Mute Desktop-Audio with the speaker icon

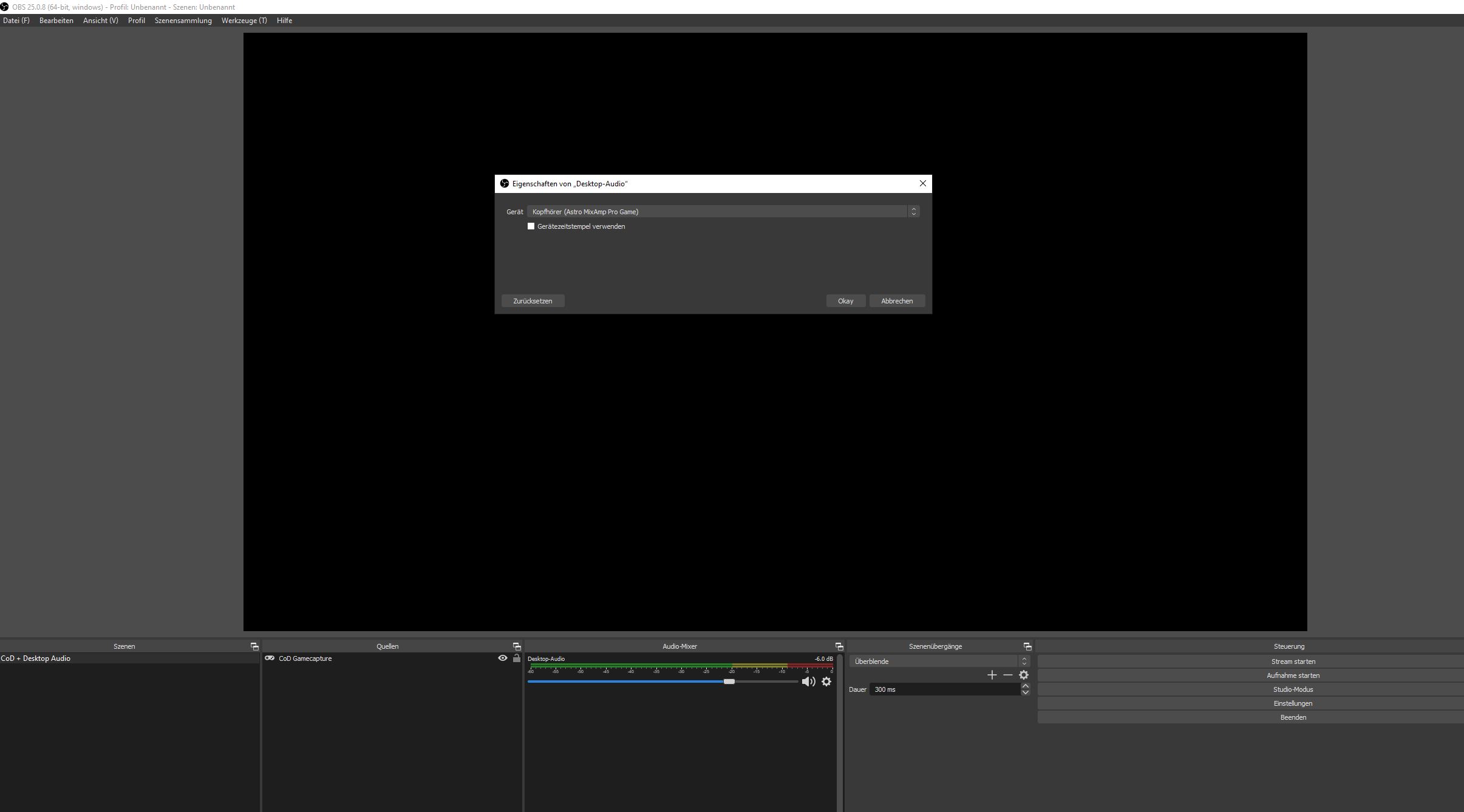click(x=808, y=682)
